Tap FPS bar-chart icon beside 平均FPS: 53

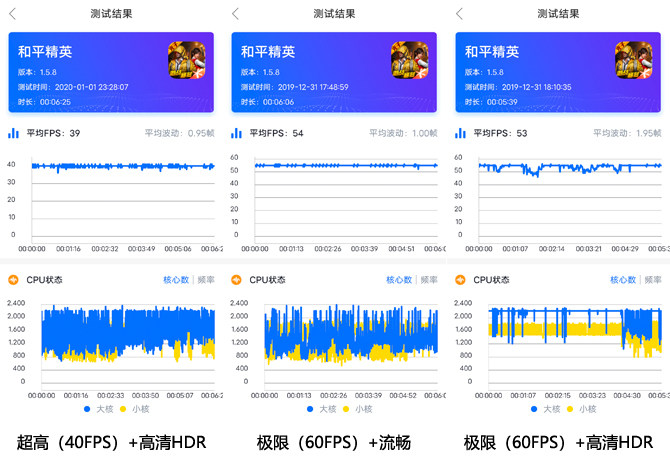pyautogui.click(x=461, y=133)
